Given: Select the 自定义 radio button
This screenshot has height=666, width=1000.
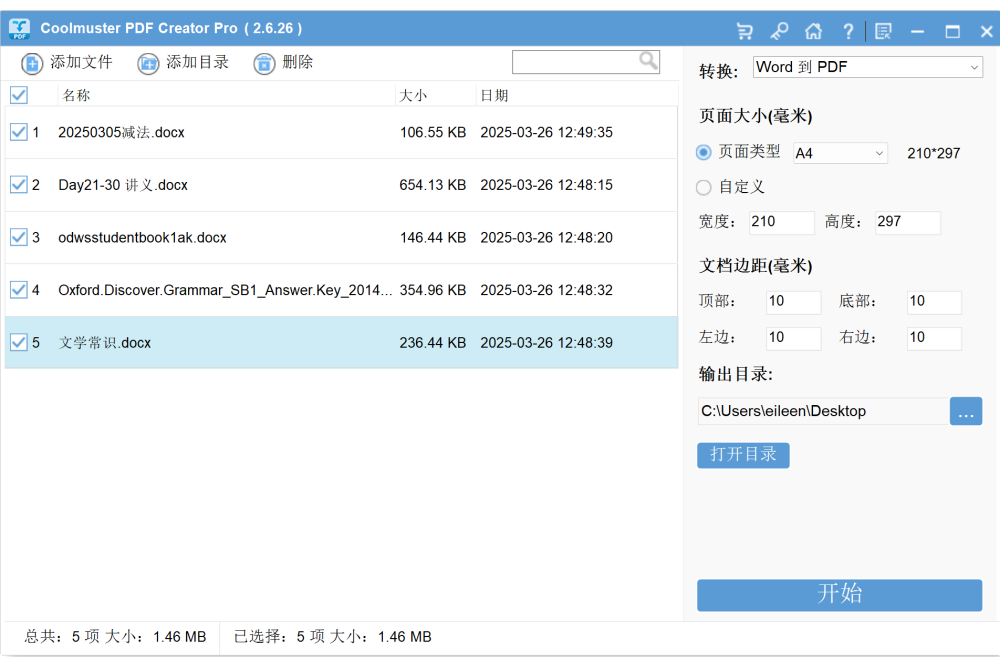Looking at the screenshot, I should (704, 187).
